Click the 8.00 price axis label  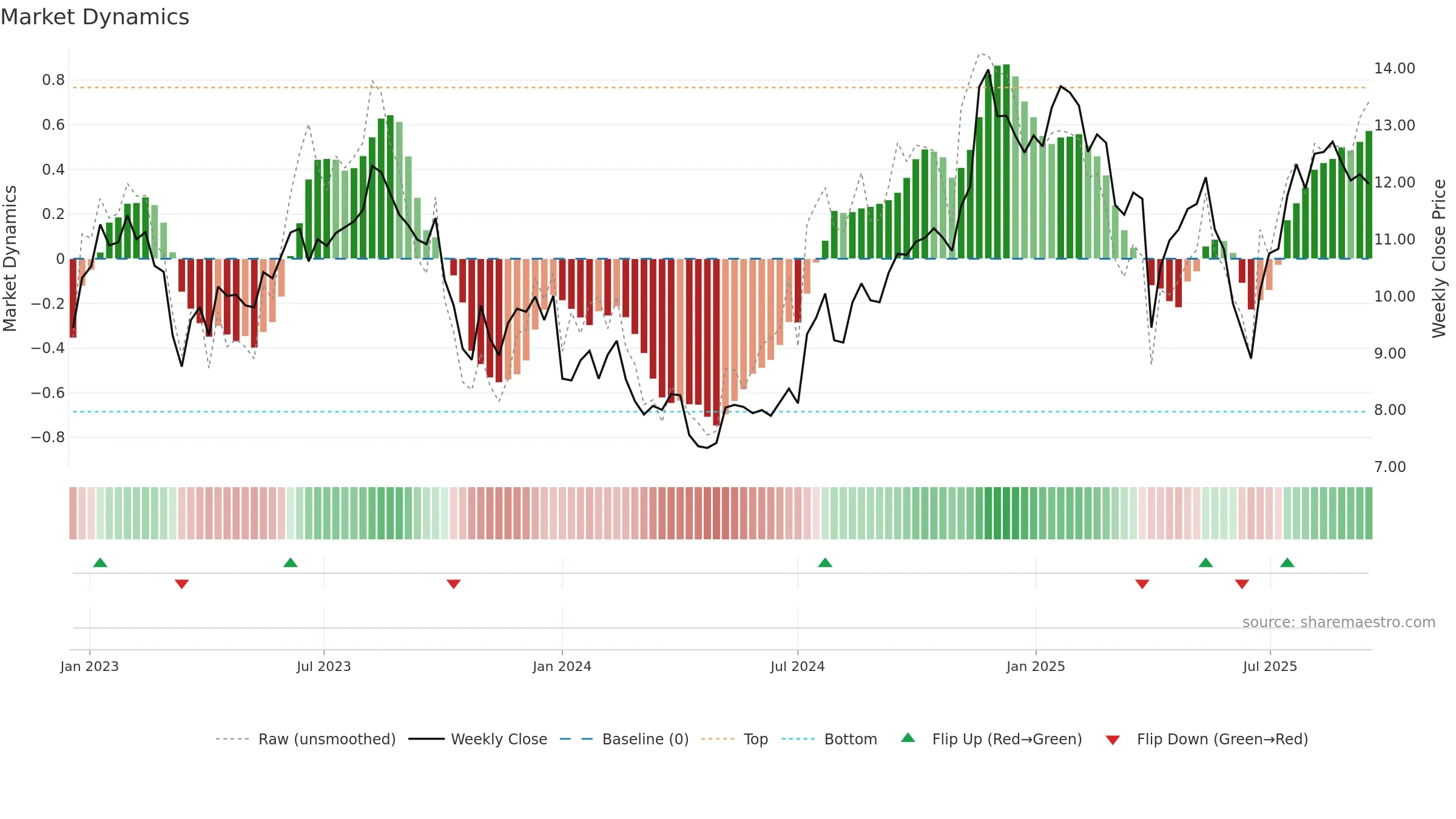[1390, 410]
